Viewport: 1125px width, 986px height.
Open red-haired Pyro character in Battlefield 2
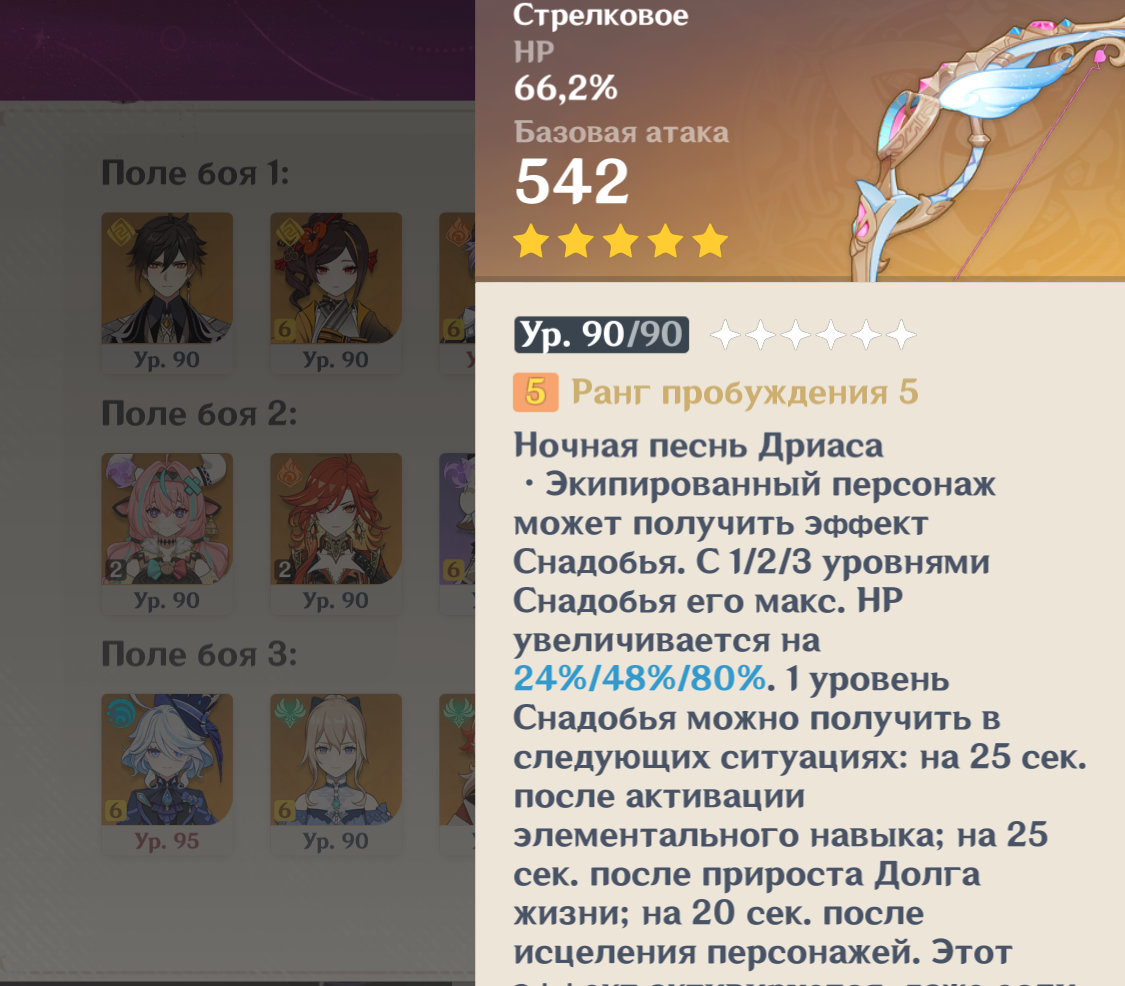(x=335, y=518)
